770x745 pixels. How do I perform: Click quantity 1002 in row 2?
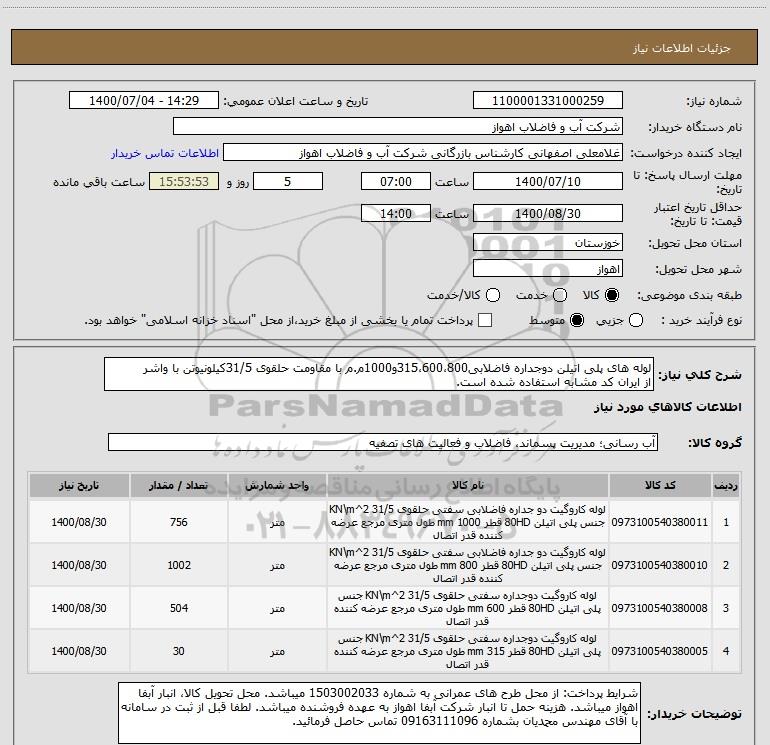179,565
